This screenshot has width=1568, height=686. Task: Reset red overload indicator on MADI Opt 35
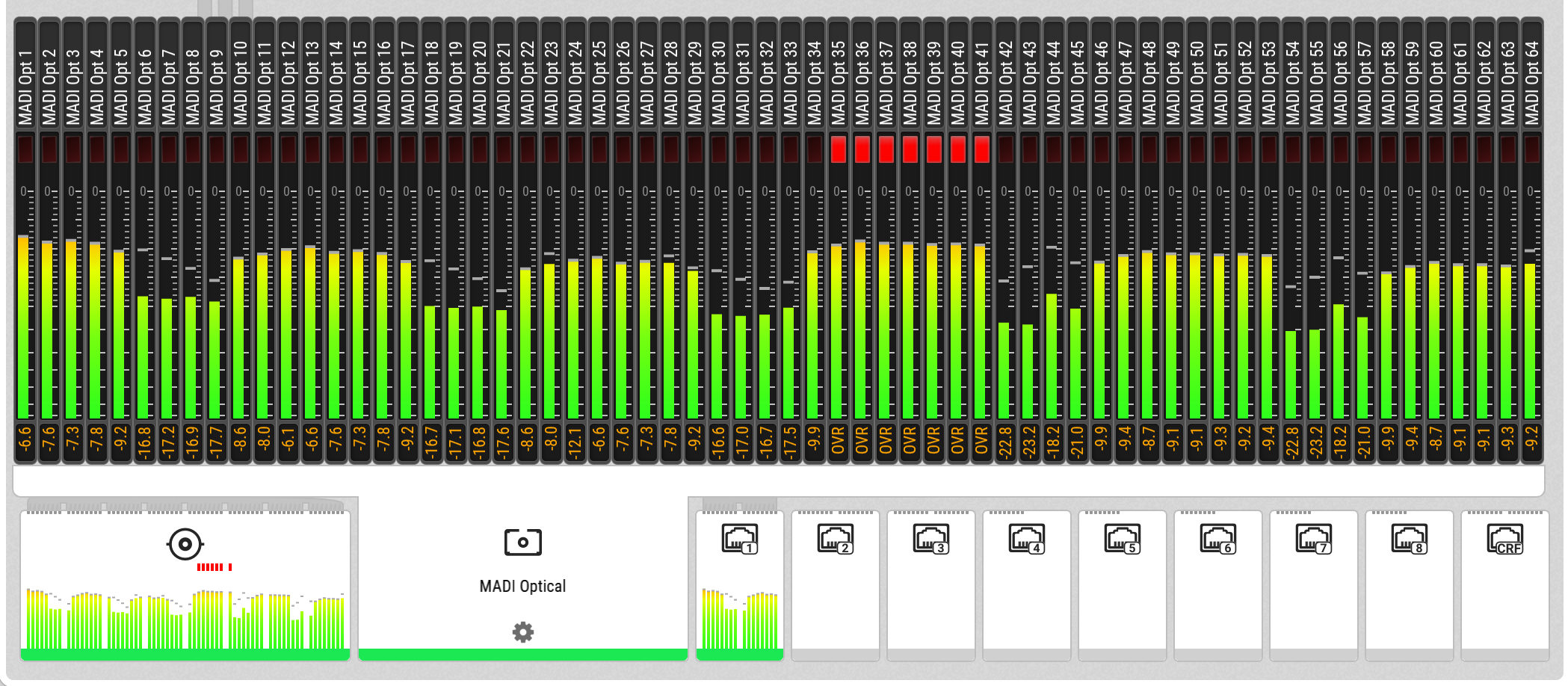pyautogui.click(x=838, y=149)
